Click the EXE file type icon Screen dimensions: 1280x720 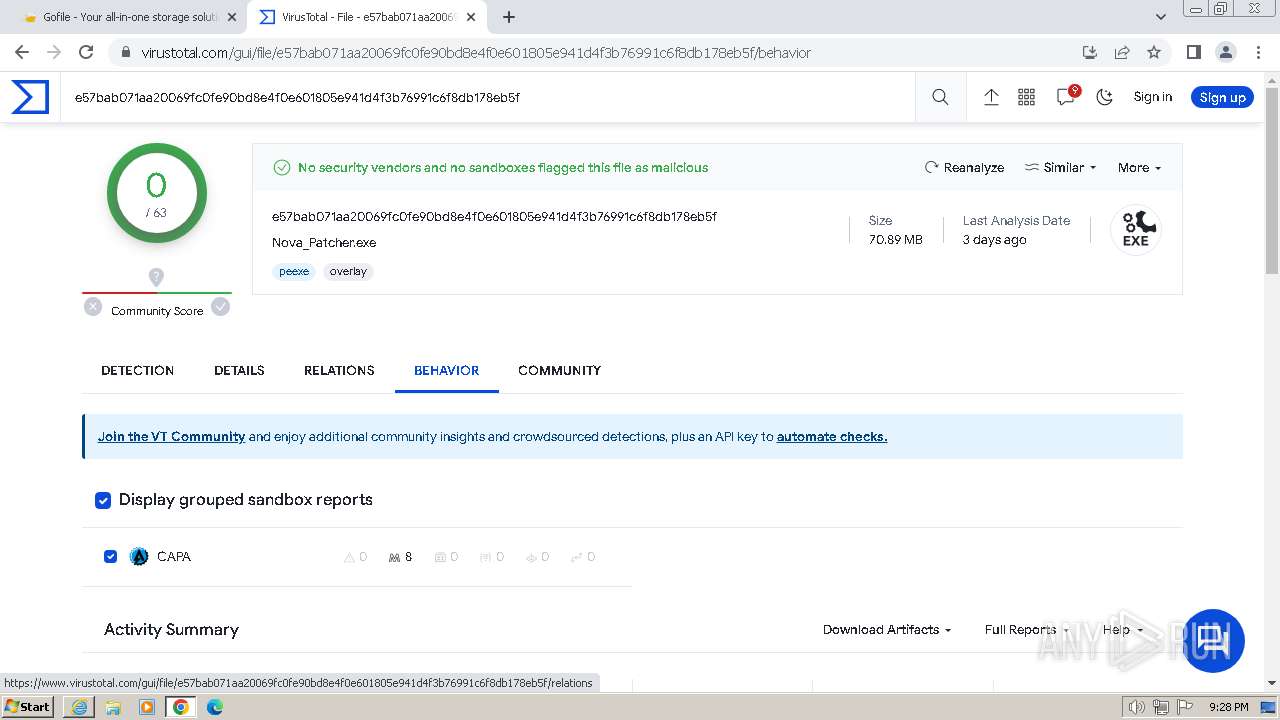pos(1136,230)
